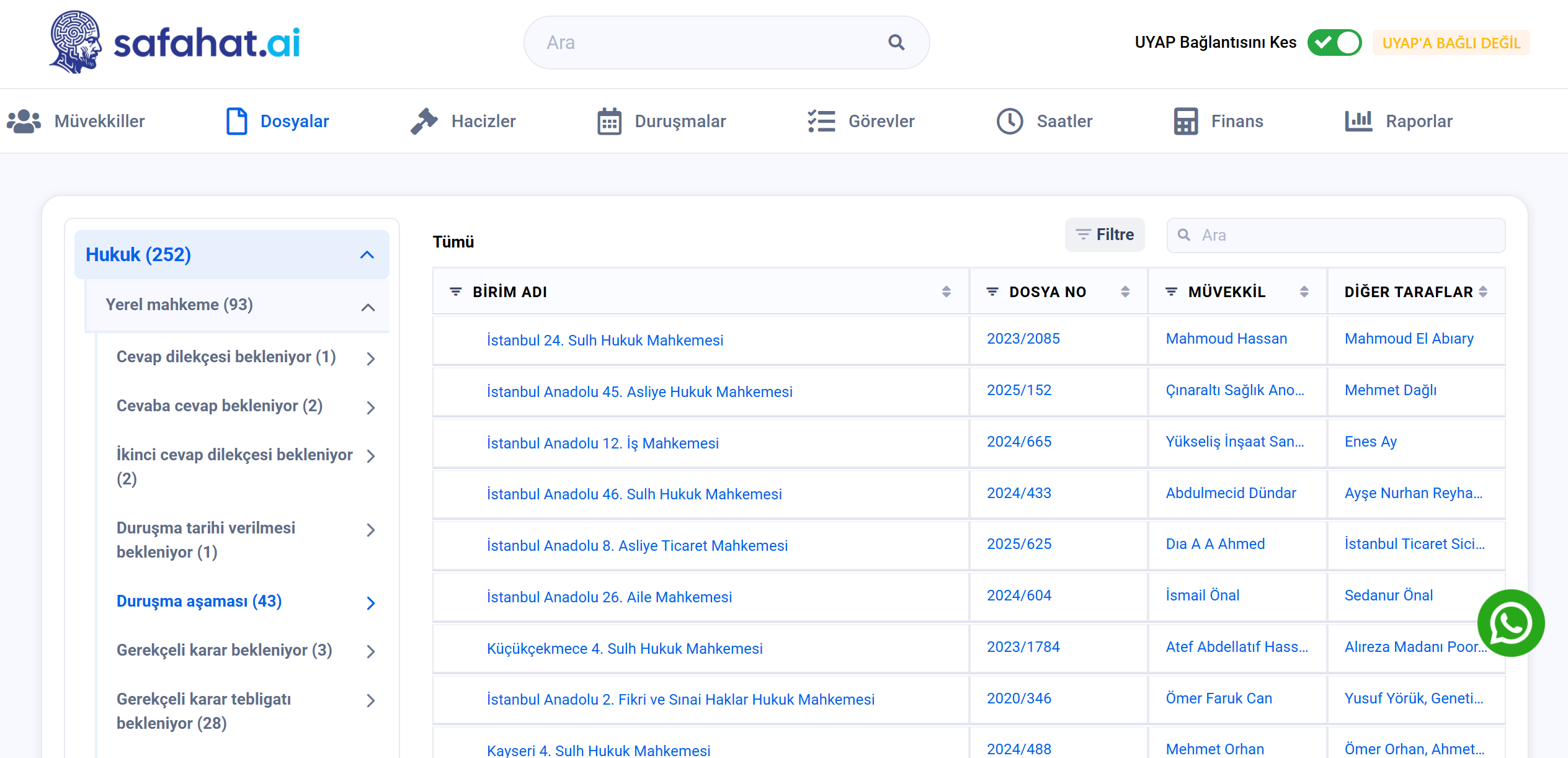The height and width of the screenshot is (758, 1568).
Task: Click the Raporlar bar chart icon
Action: 1358,121
